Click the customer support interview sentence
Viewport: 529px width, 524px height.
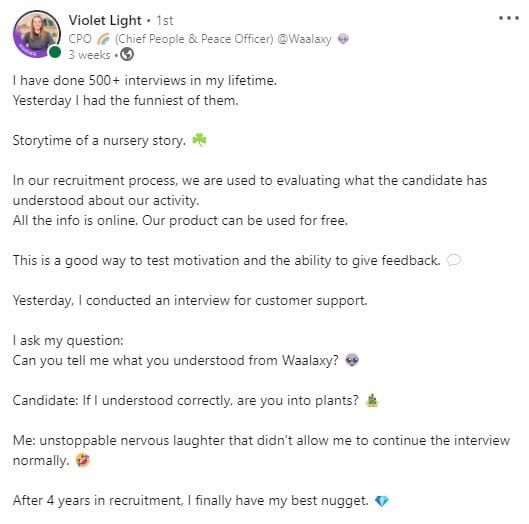click(190, 300)
